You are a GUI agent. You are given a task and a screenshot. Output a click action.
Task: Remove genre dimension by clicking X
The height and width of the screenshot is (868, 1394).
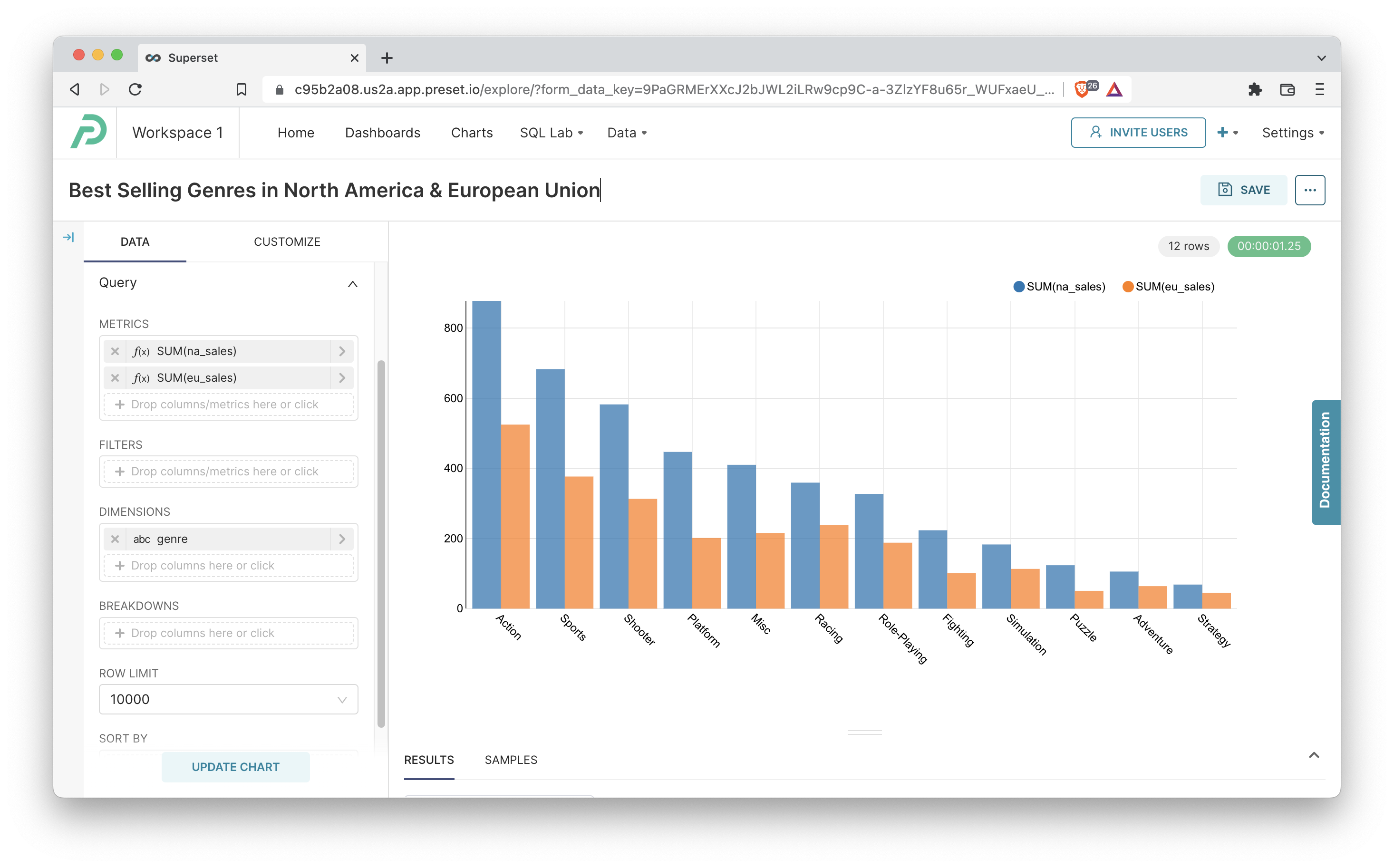[x=114, y=539]
